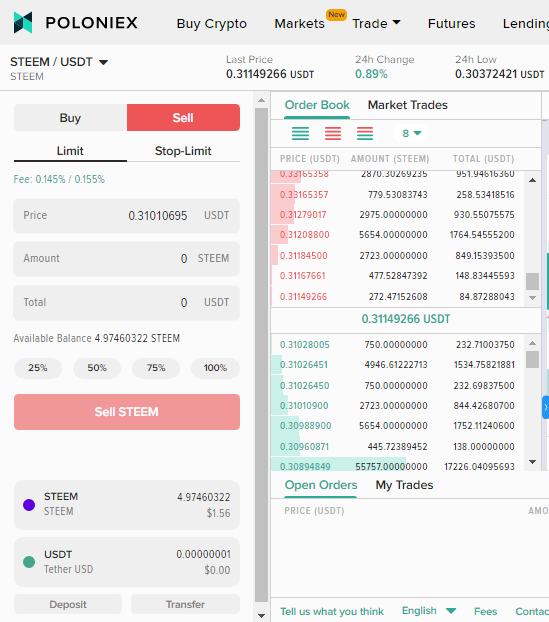Screen dimensions: 549x622
Task: Click the mid-book price 0.31149266 USDT
Action: 406,319
